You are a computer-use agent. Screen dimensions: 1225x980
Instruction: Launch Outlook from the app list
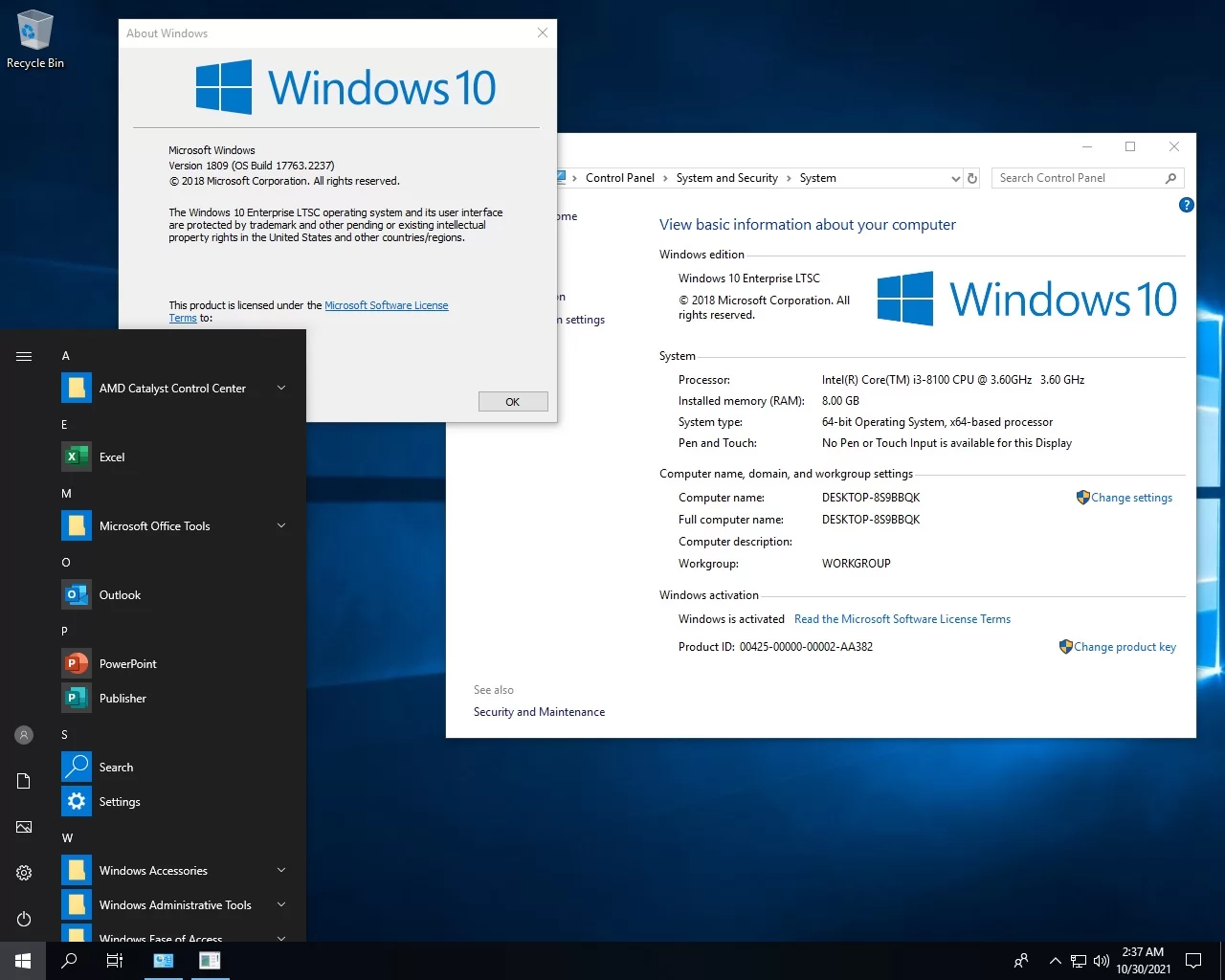tap(119, 595)
